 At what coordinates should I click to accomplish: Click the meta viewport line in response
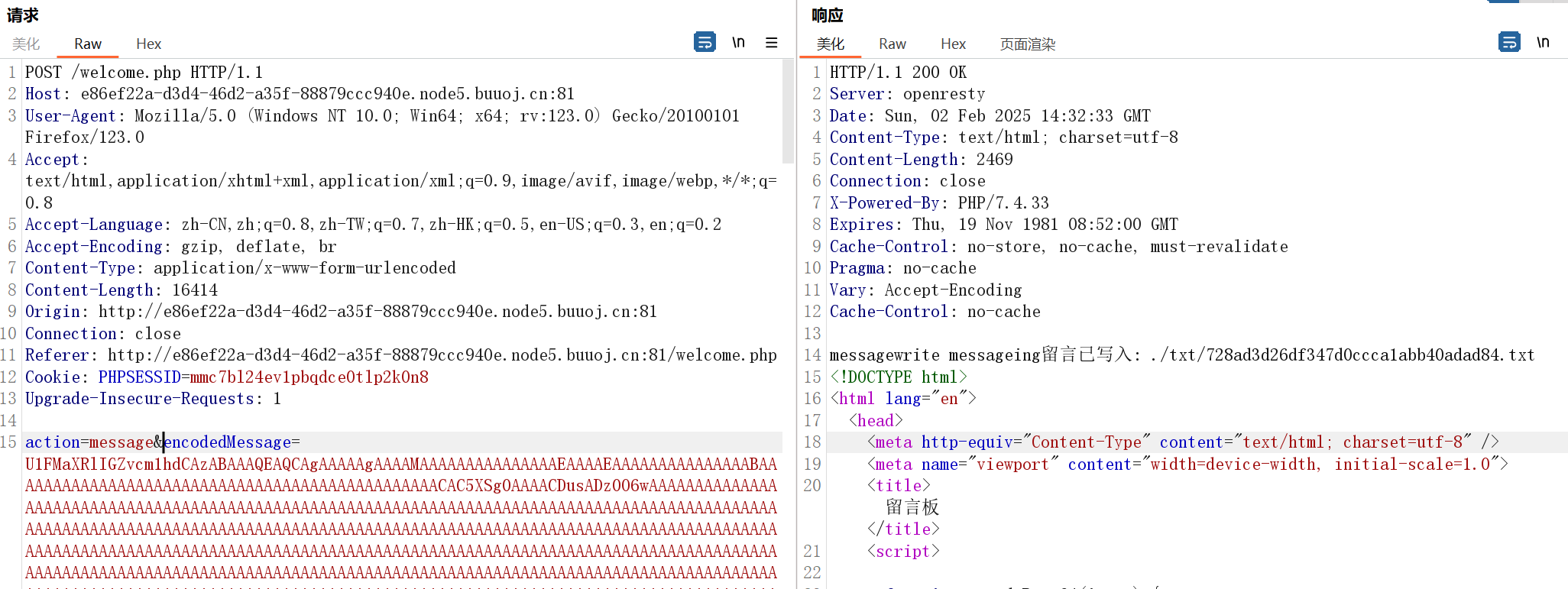[1187, 464]
